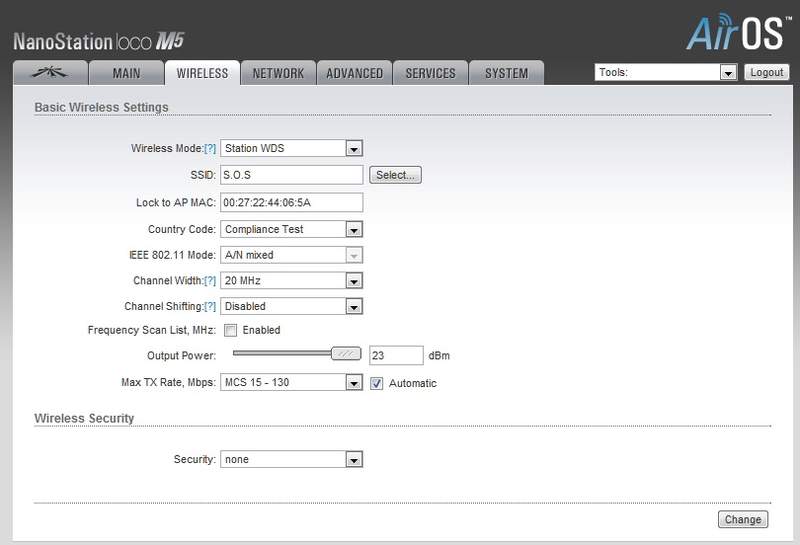Click the AirOS logo

[738, 33]
